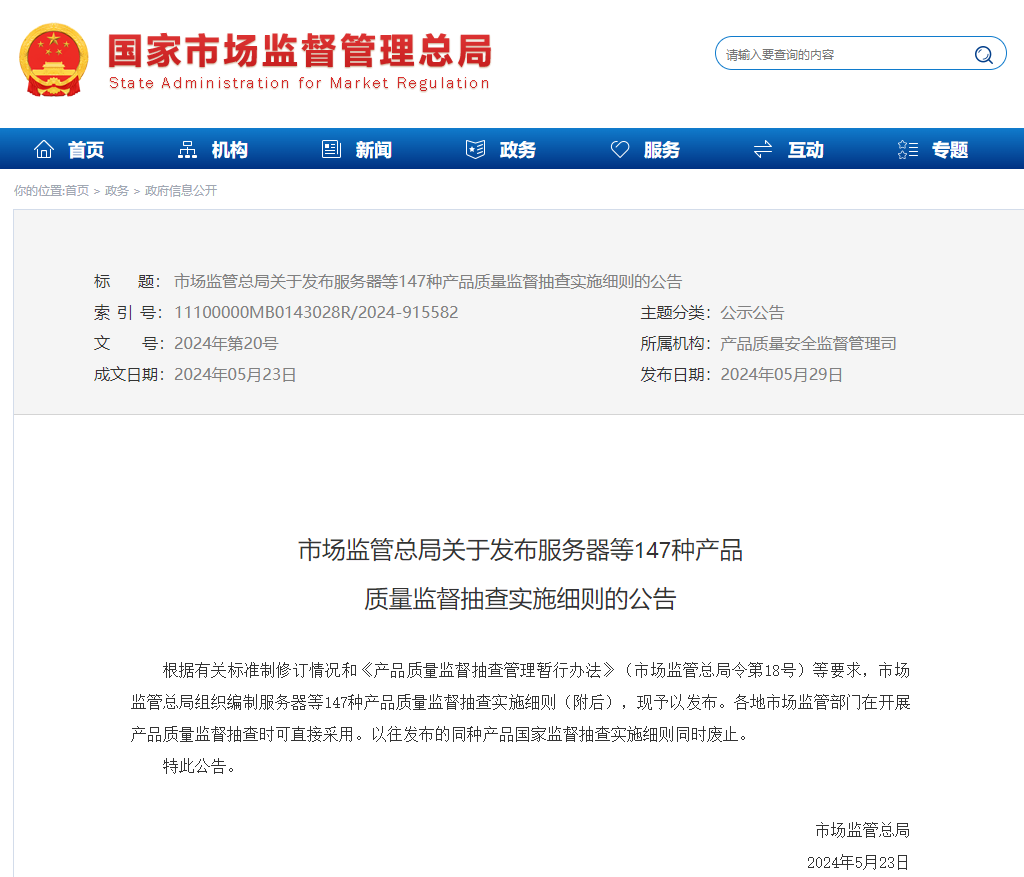Click the 机构 organization chart icon
The image size is (1024, 877).
pyautogui.click(x=187, y=147)
